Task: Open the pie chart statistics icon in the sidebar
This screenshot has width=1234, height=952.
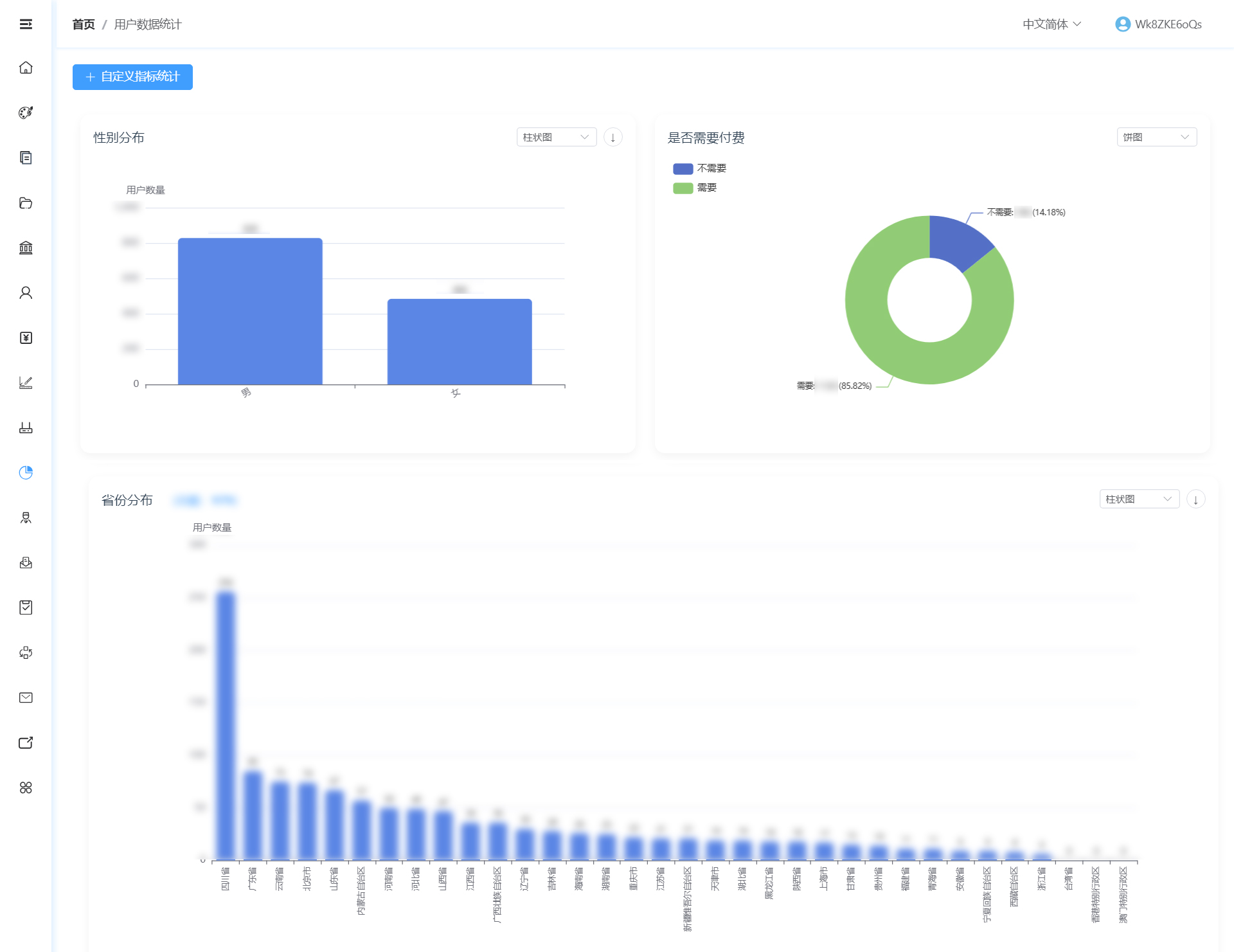Action: (x=26, y=472)
